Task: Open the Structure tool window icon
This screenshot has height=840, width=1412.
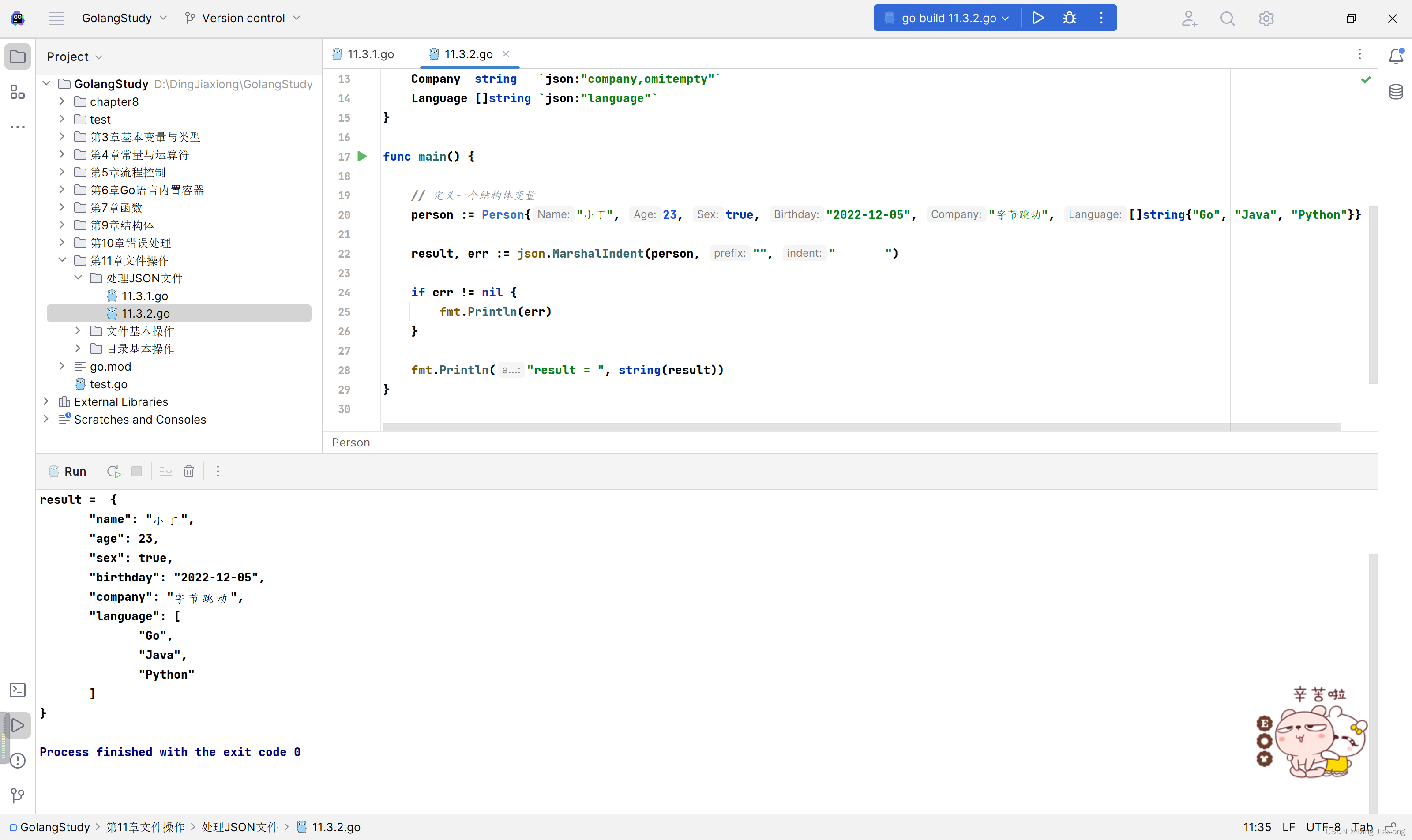Action: click(x=18, y=92)
